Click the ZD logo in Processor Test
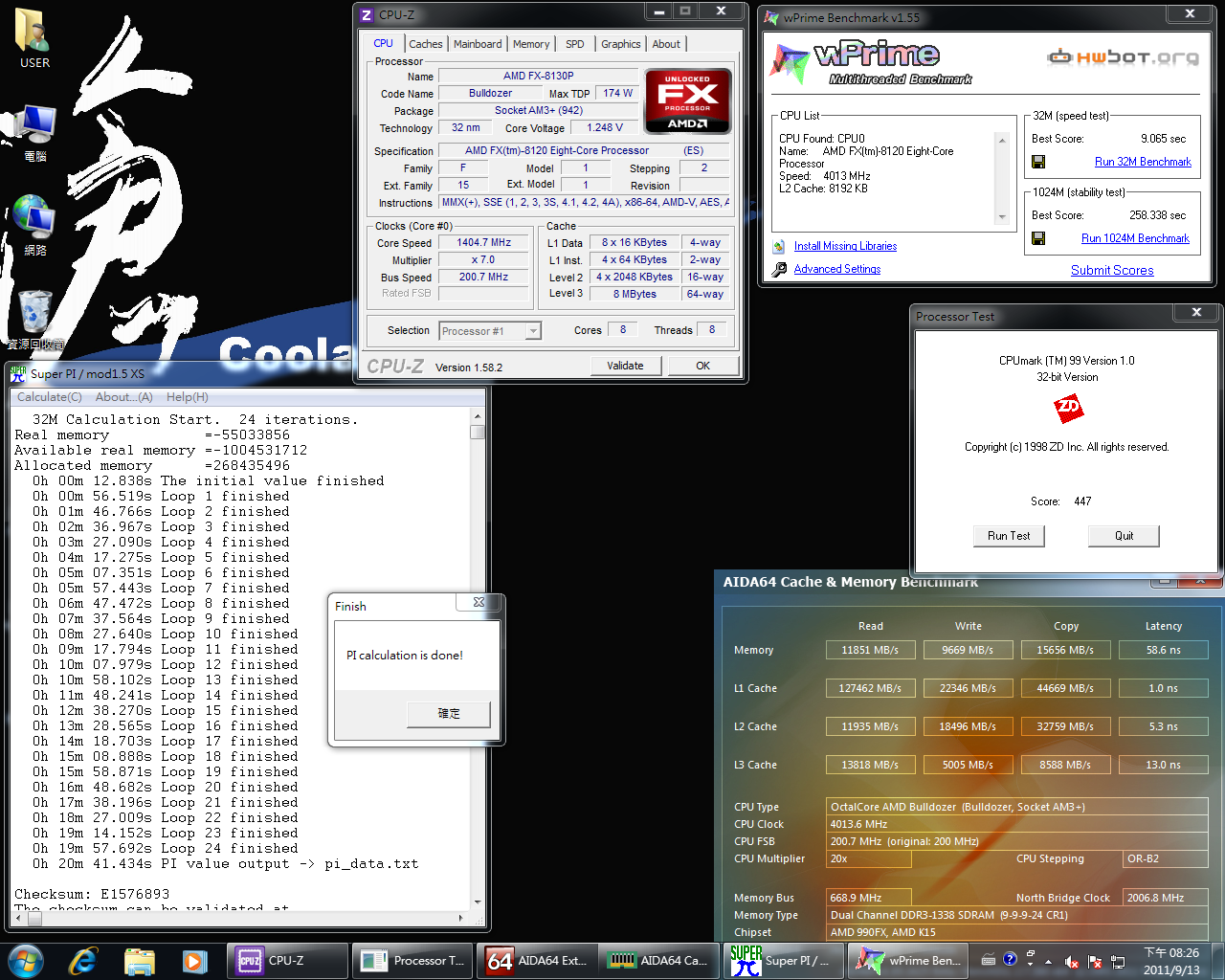Screen dimensions: 1225x980 point(1068,409)
